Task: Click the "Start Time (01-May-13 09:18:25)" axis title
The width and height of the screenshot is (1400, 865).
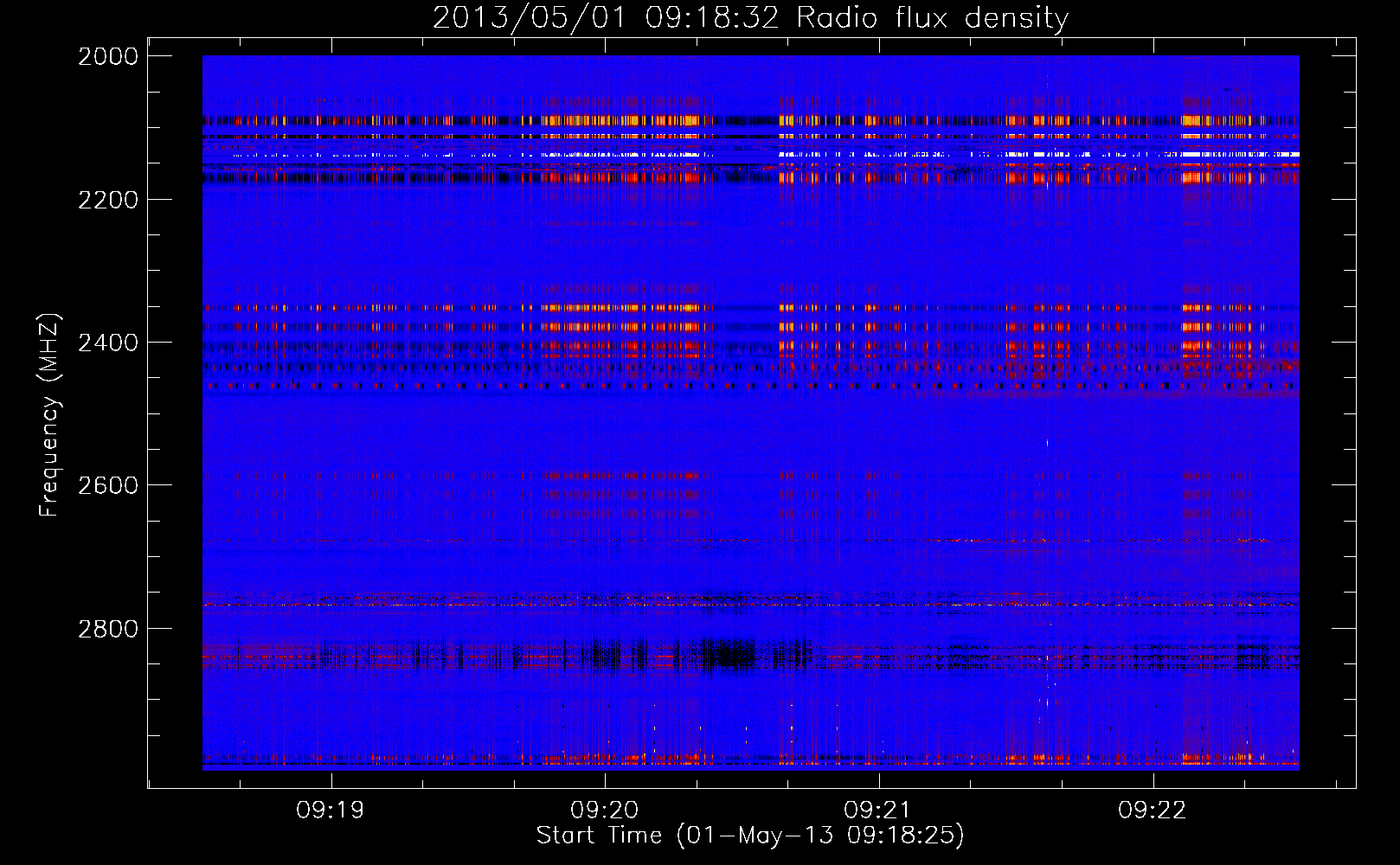Action: coord(750,836)
